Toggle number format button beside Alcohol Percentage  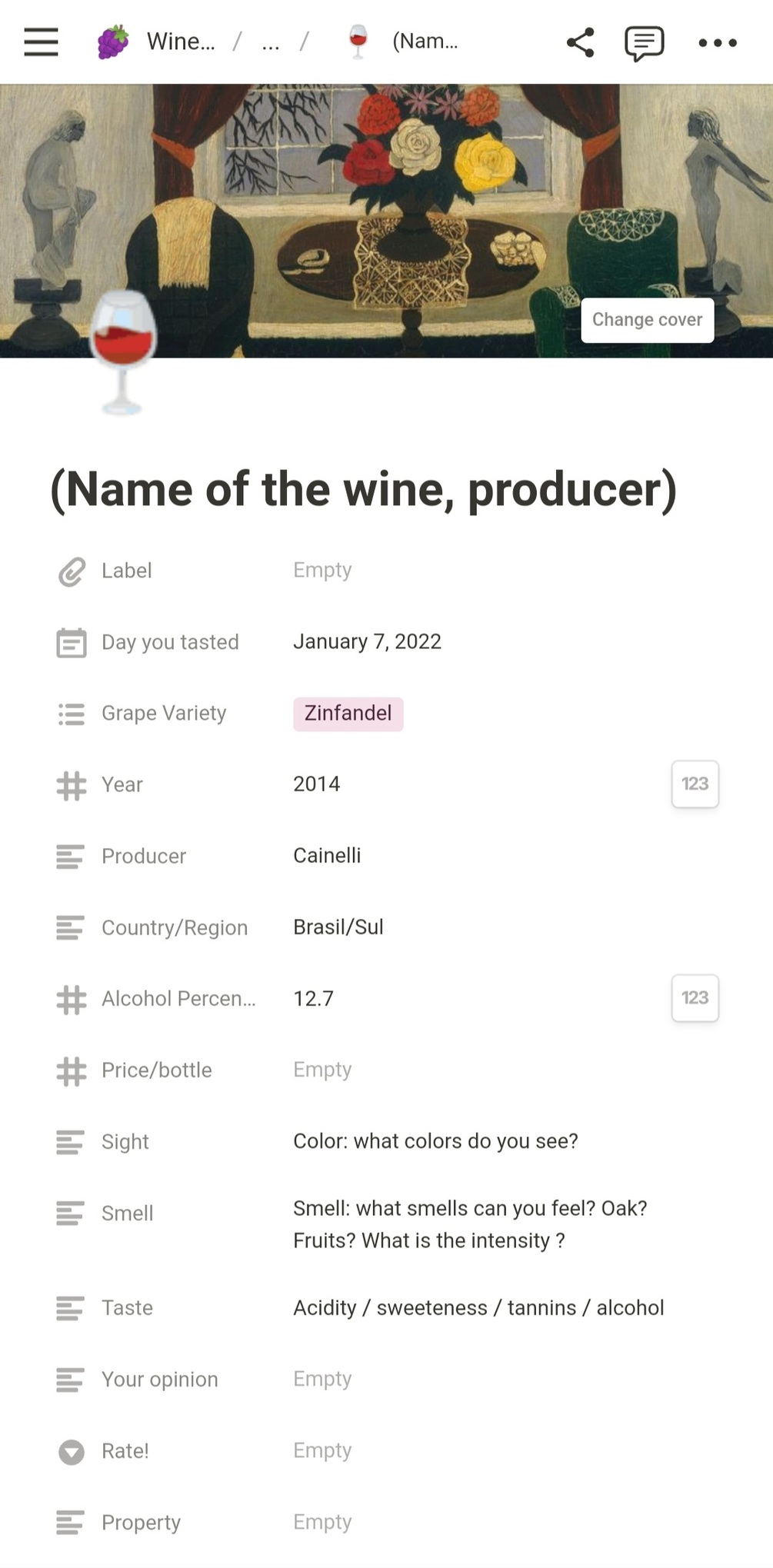click(695, 998)
